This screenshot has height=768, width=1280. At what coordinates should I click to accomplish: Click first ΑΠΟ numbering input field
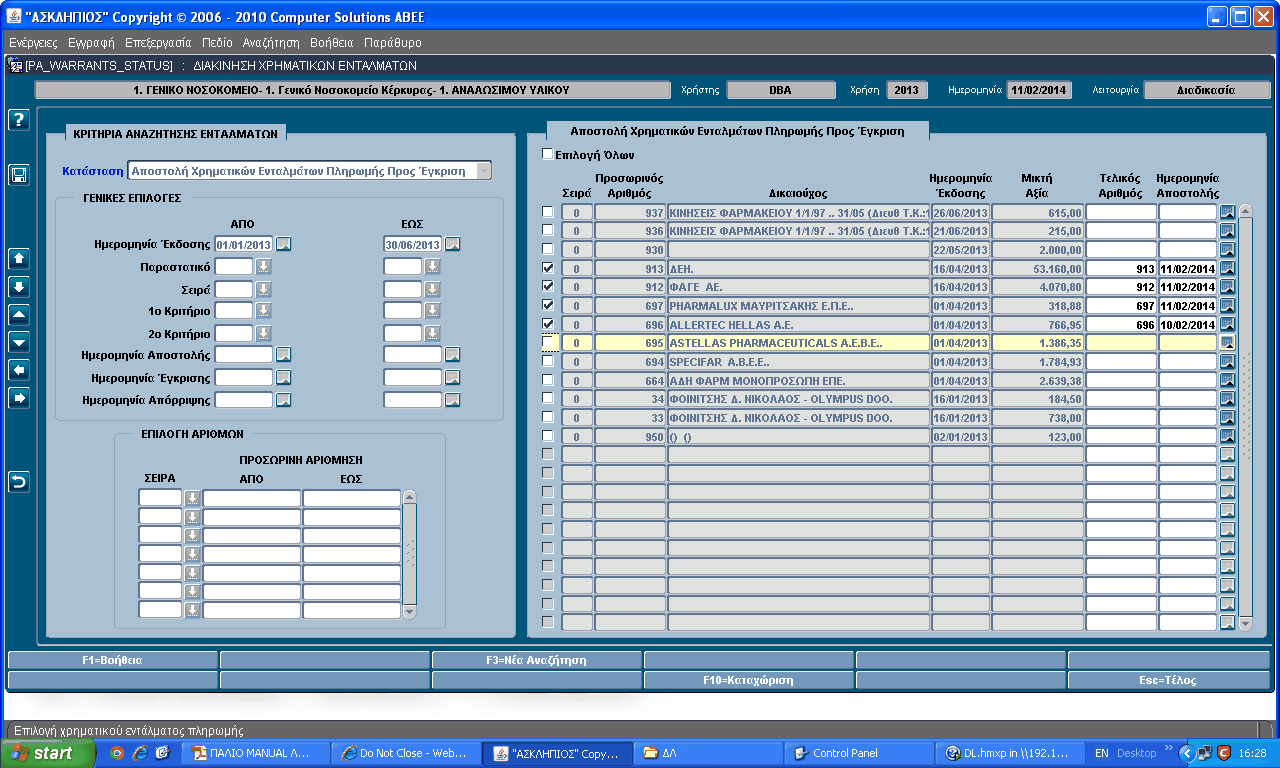point(252,498)
